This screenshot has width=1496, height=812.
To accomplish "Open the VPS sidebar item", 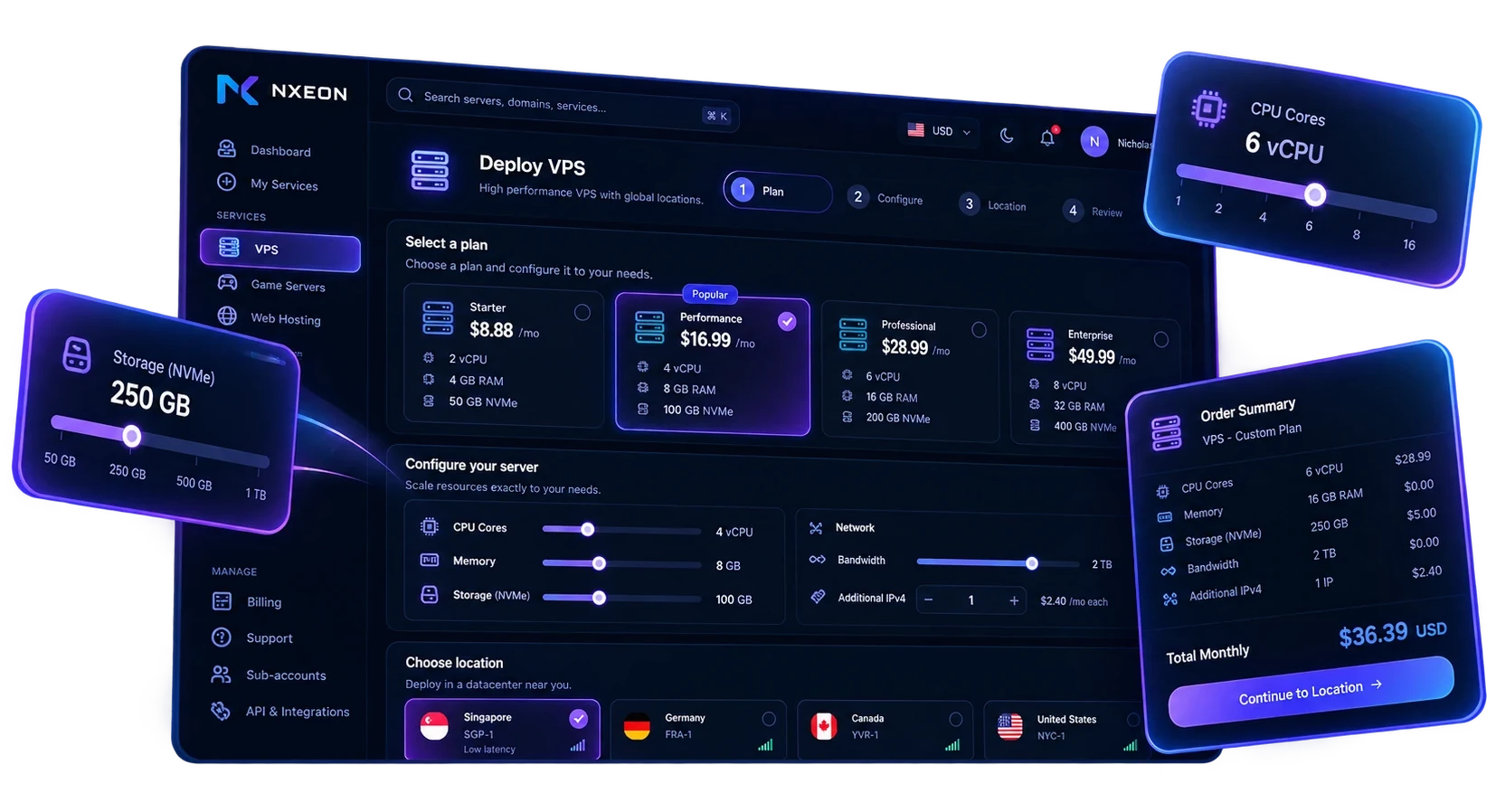I will coord(280,250).
